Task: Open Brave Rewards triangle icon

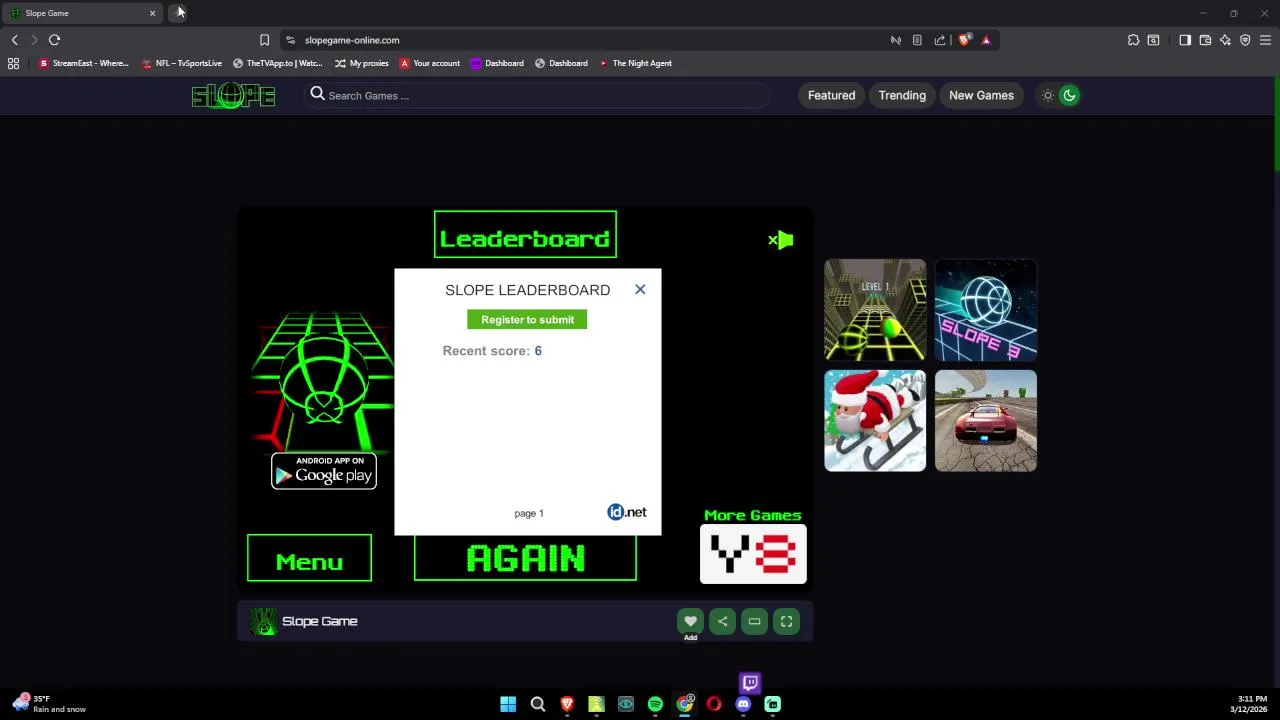Action: [x=986, y=40]
